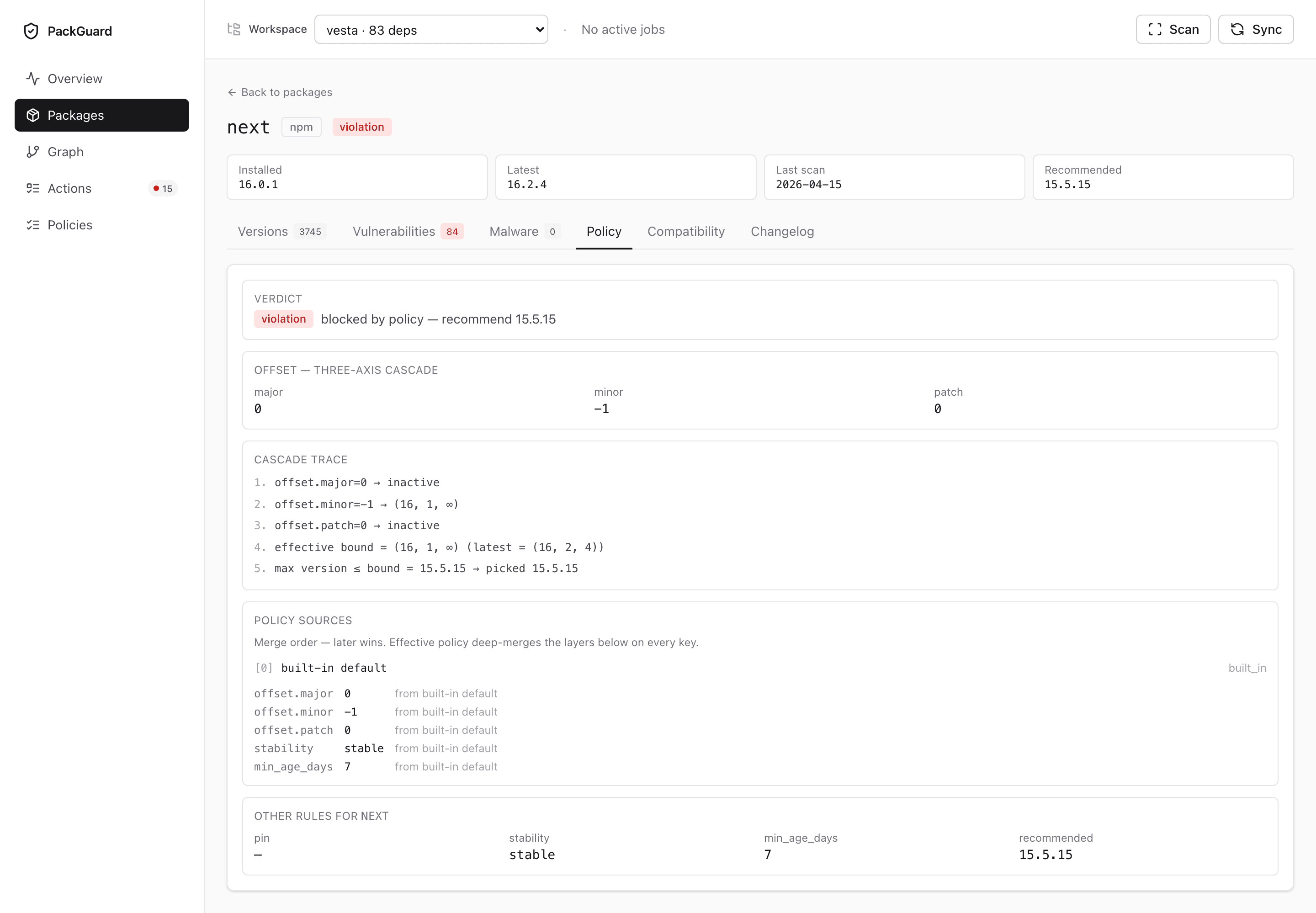Click the 'No active jobs' status text
Image resolution: width=1316 pixels, height=913 pixels.
(x=623, y=29)
